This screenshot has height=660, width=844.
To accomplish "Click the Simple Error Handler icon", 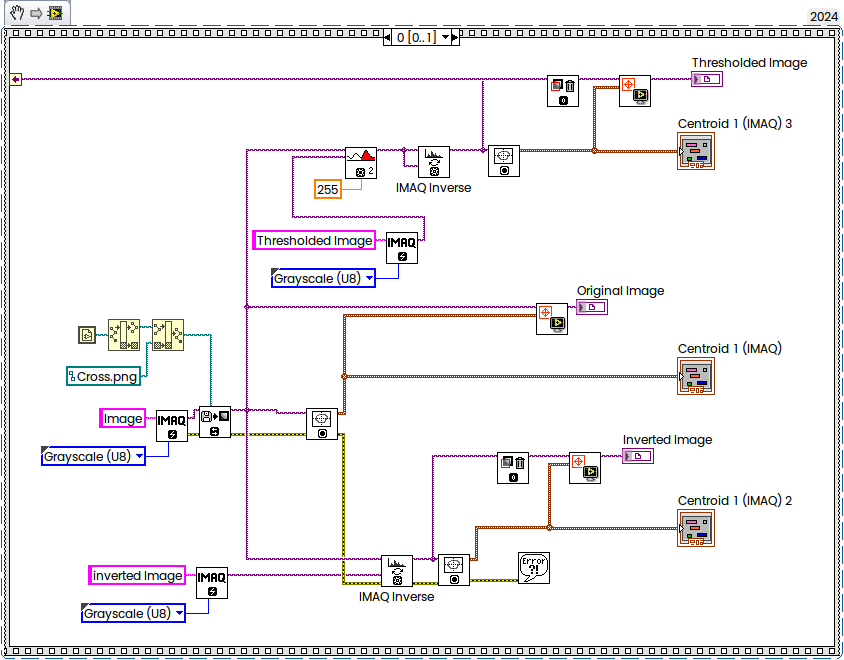I will click(x=534, y=567).
